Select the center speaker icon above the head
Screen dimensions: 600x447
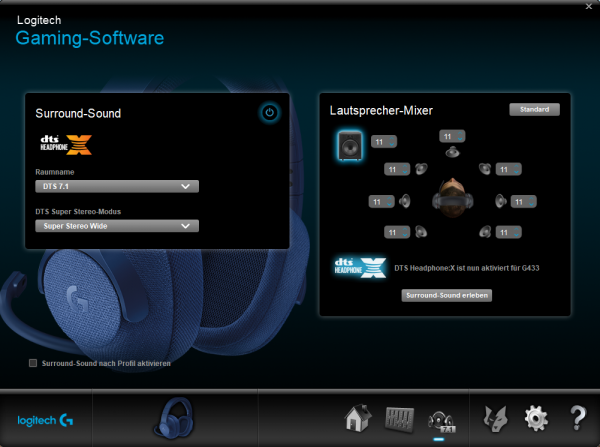click(x=452, y=152)
